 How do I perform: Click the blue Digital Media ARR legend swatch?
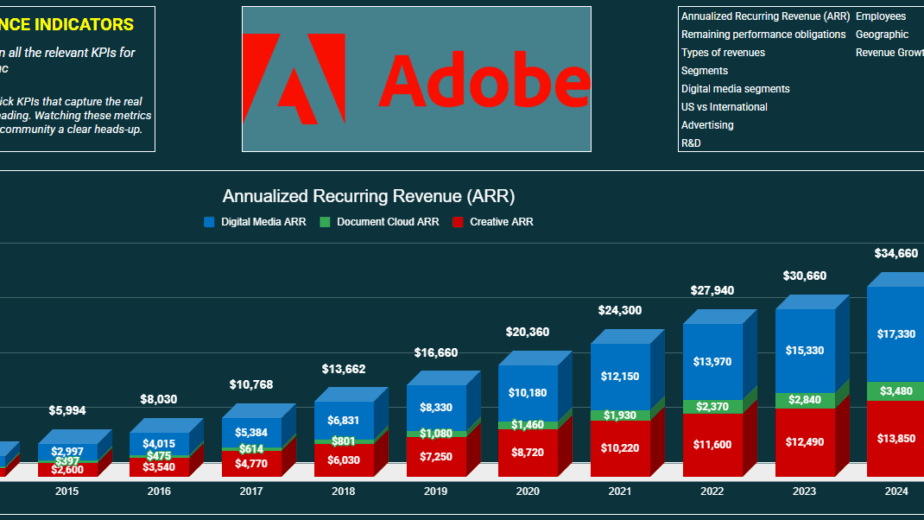pyautogui.click(x=209, y=222)
